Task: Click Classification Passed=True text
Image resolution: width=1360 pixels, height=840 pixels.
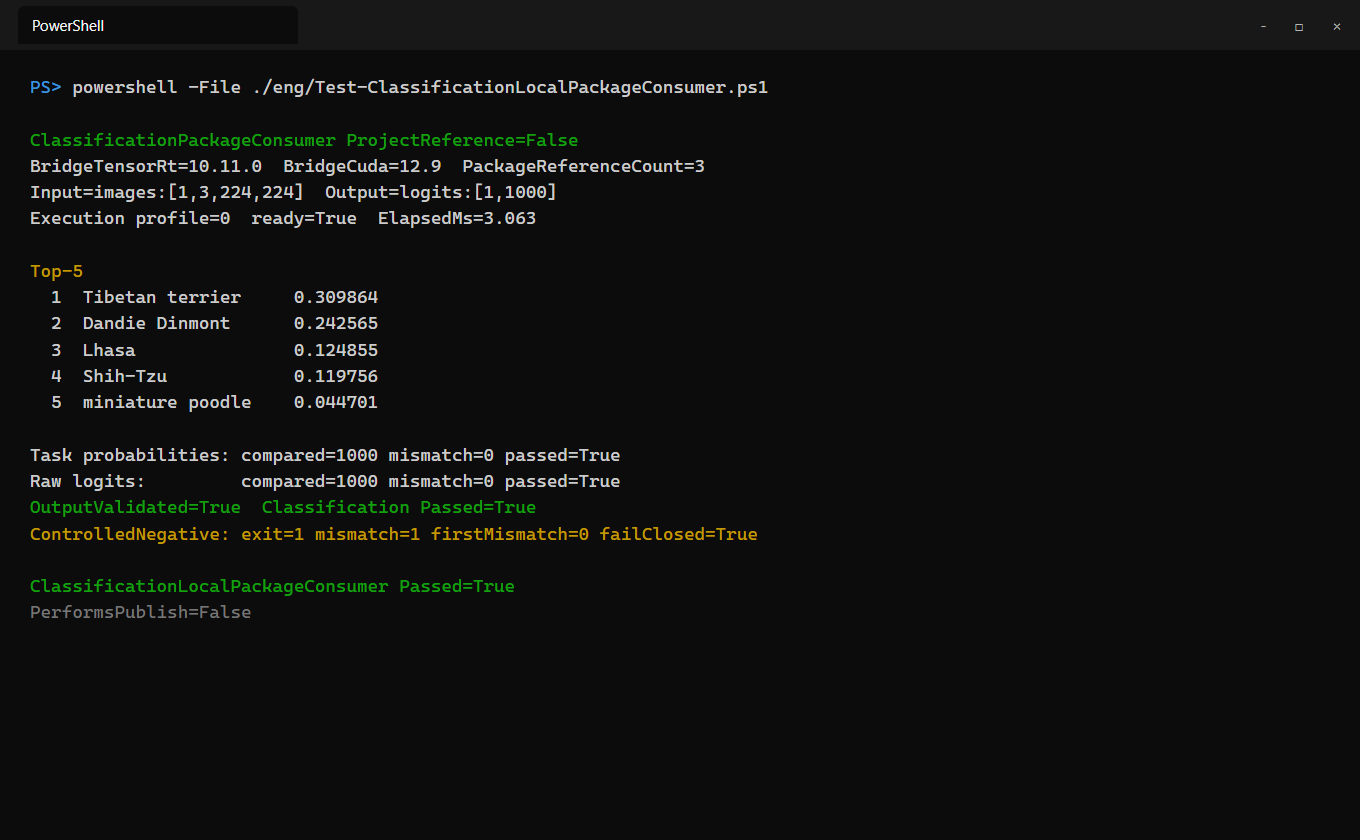Action: tap(399, 507)
